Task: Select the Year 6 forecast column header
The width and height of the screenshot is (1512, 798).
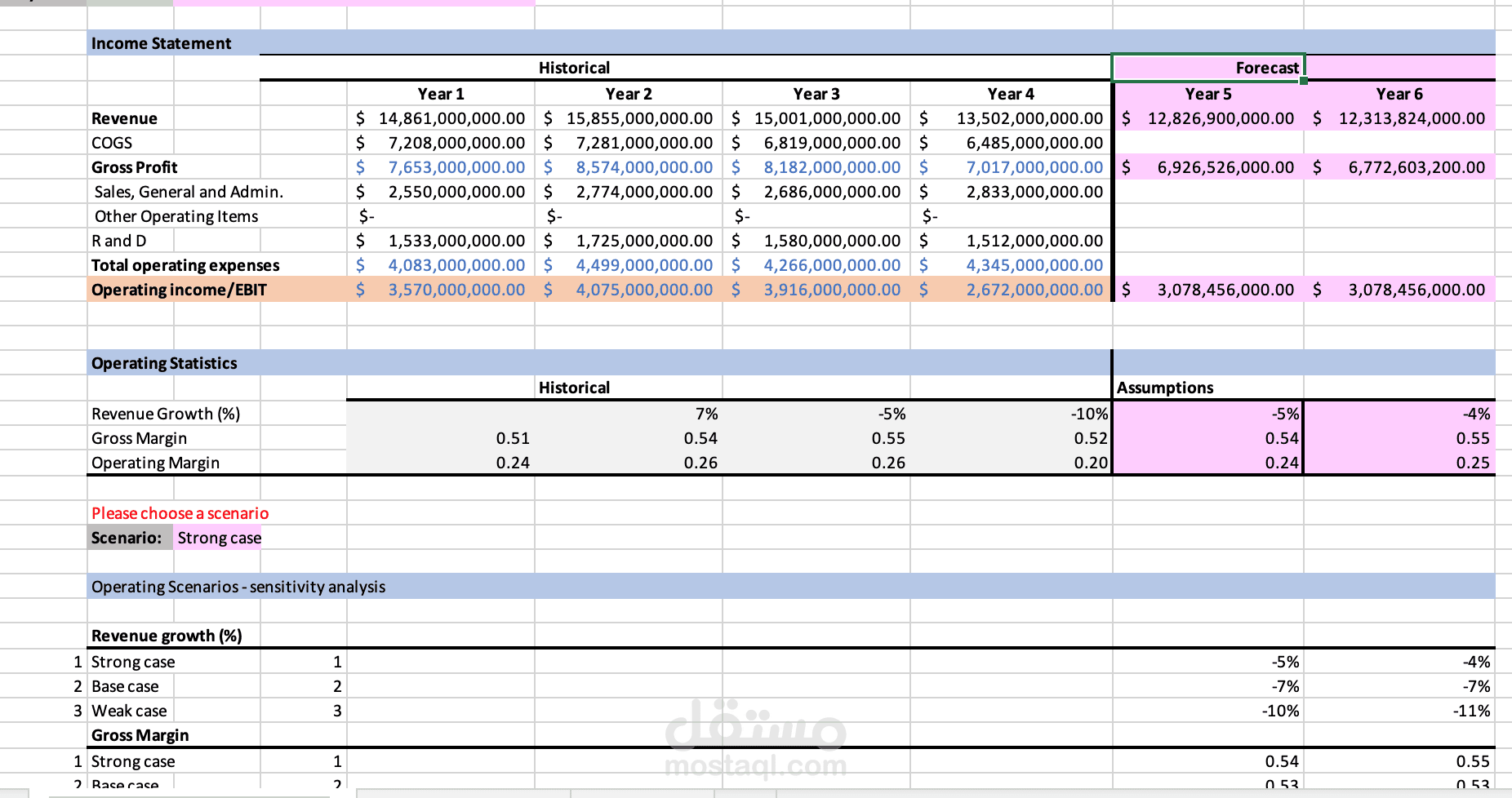Action: click(1399, 94)
